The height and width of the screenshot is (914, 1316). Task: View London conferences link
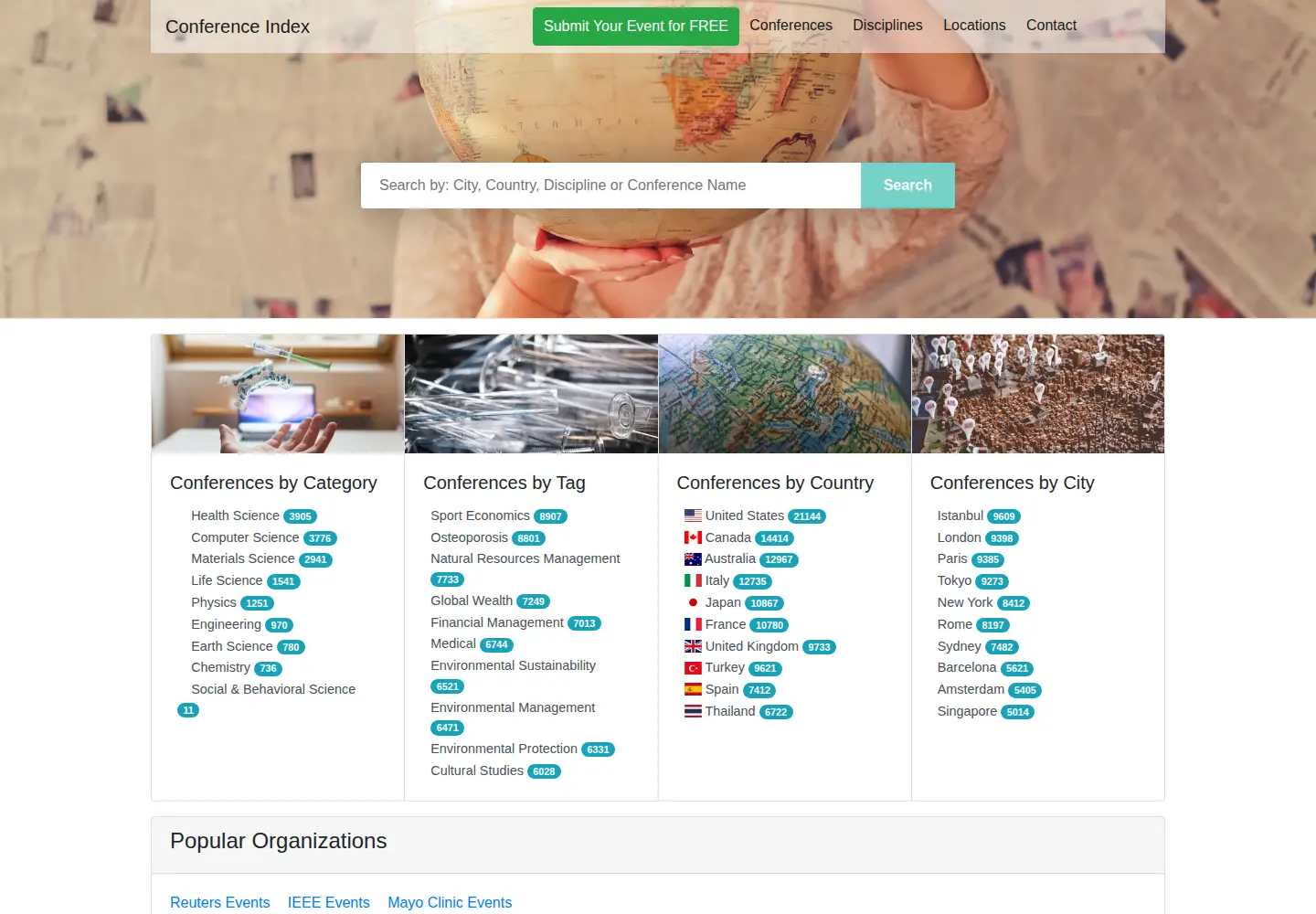tap(960, 537)
